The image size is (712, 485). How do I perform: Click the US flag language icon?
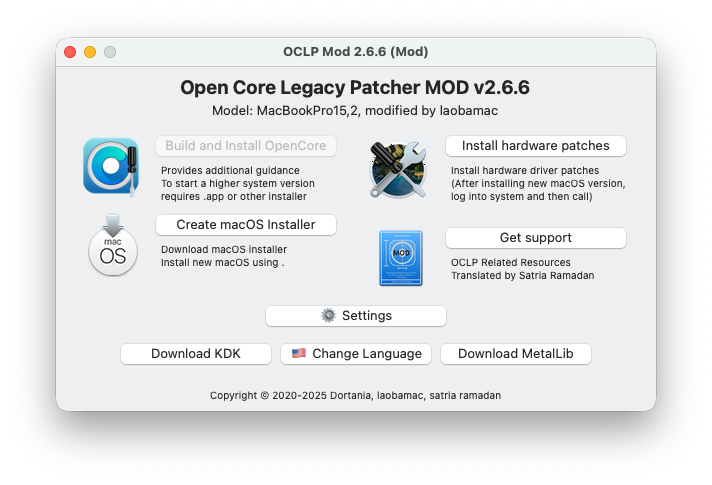[x=298, y=354]
